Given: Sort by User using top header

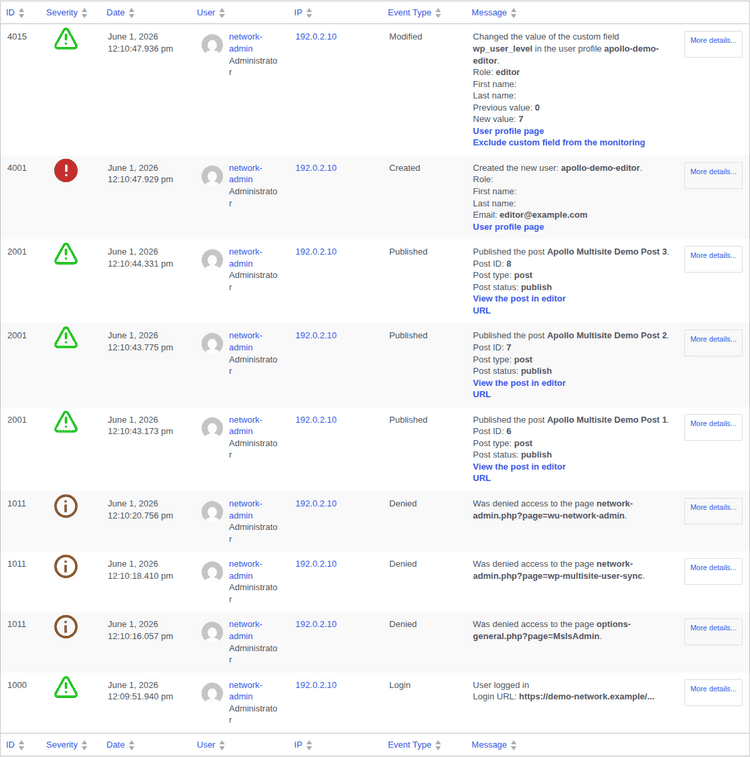Looking at the screenshot, I should pyautogui.click(x=210, y=13).
